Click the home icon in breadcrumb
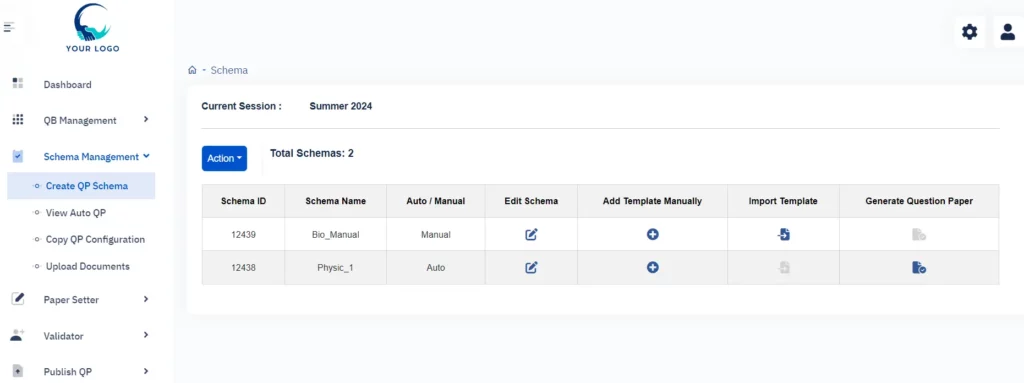 pos(192,70)
